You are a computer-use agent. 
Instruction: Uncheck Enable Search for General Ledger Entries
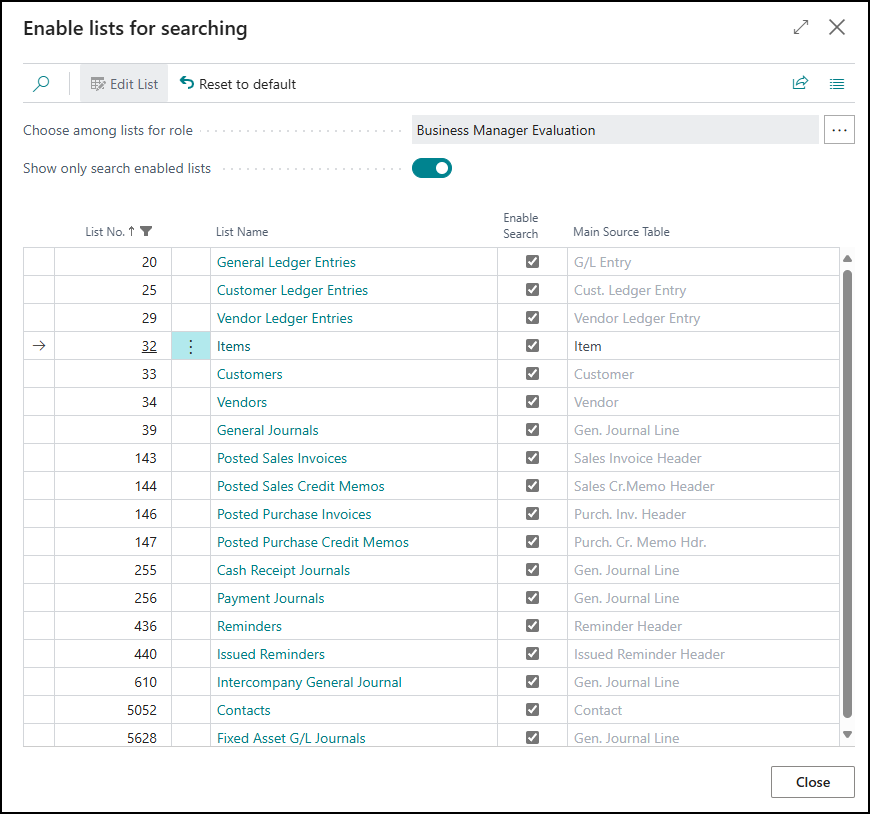click(532, 261)
